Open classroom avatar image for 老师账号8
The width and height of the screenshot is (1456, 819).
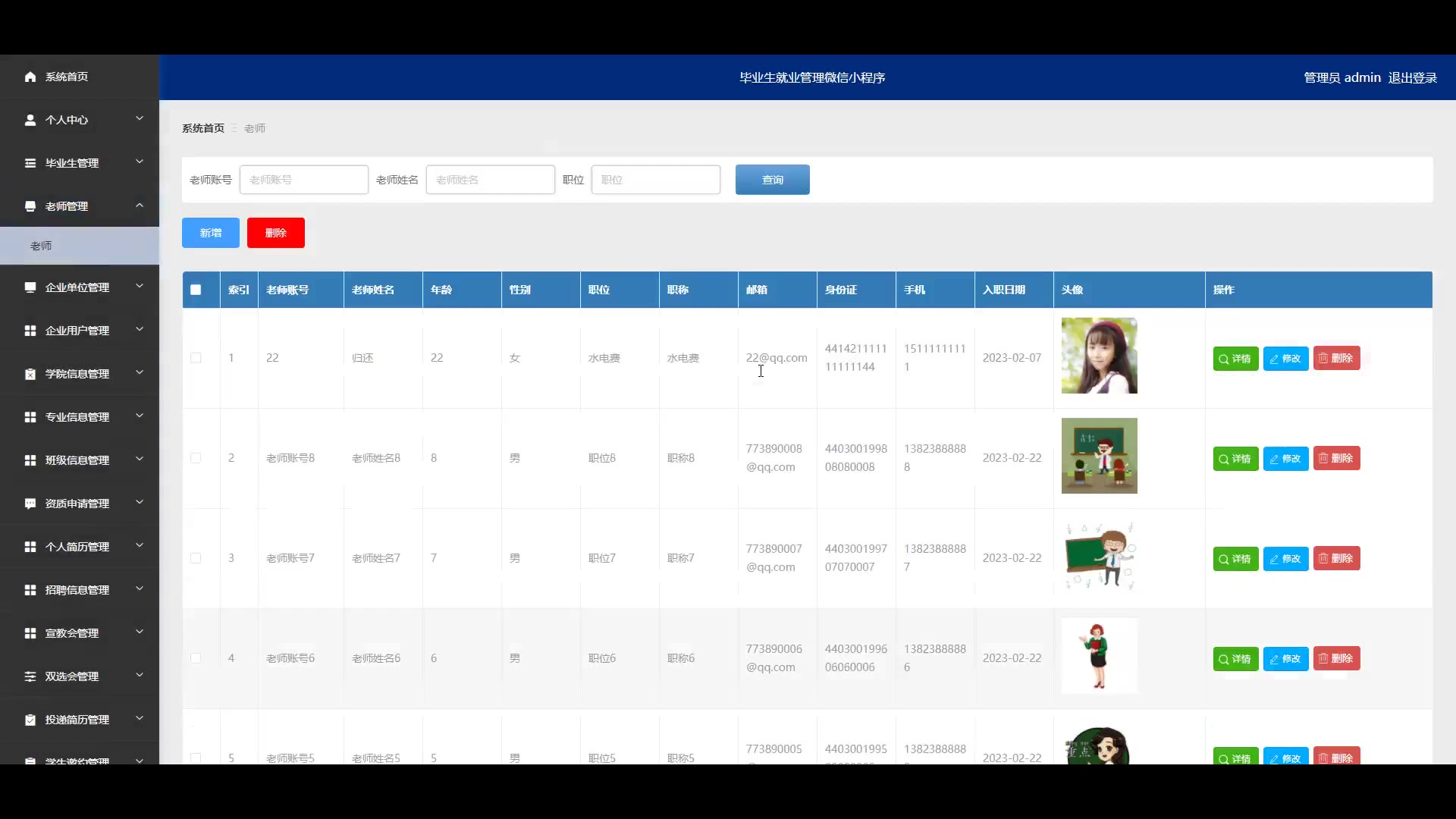[x=1100, y=456]
